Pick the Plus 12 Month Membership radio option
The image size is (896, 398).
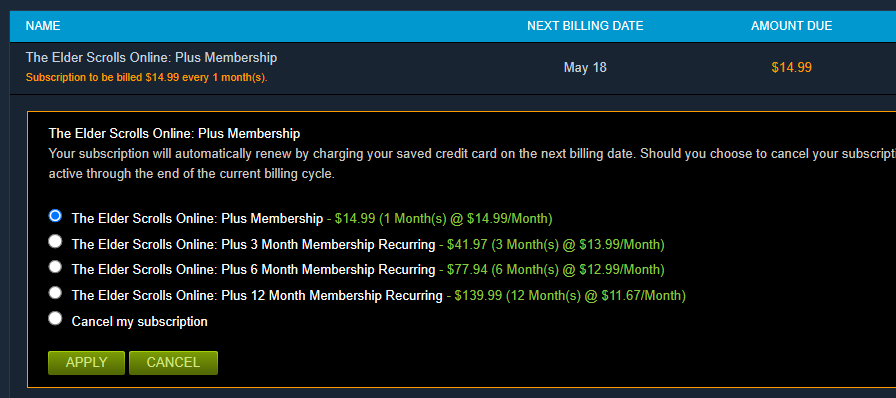(55, 293)
